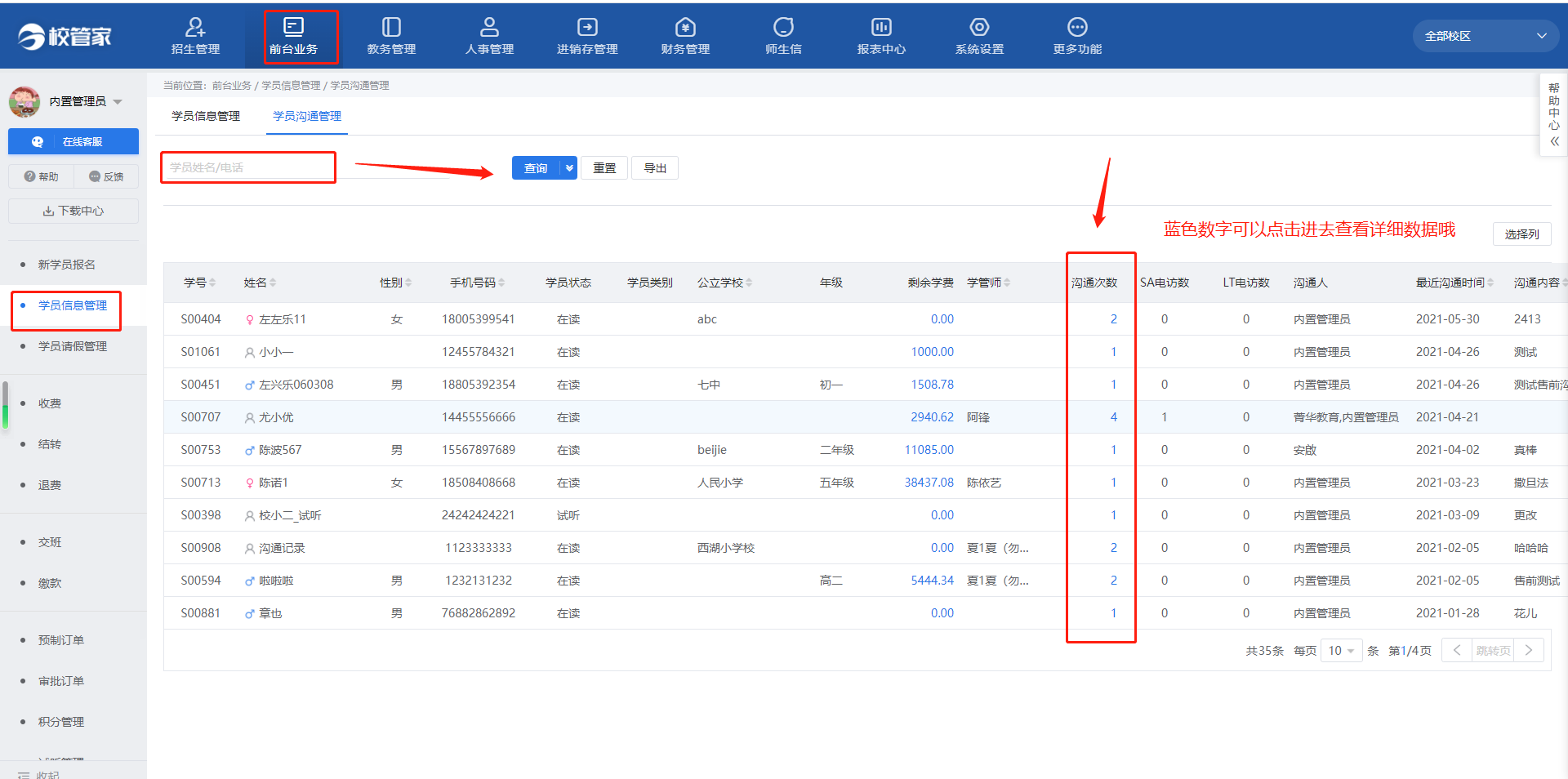The height and width of the screenshot is (779, 1568).
Task: Click the 校管家 logo
Action: (x=65, y=36)
